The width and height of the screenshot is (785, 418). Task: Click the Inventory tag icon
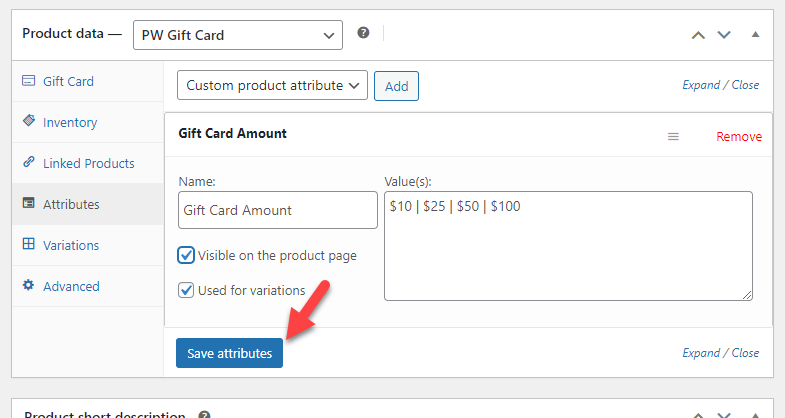click(29, 121)
